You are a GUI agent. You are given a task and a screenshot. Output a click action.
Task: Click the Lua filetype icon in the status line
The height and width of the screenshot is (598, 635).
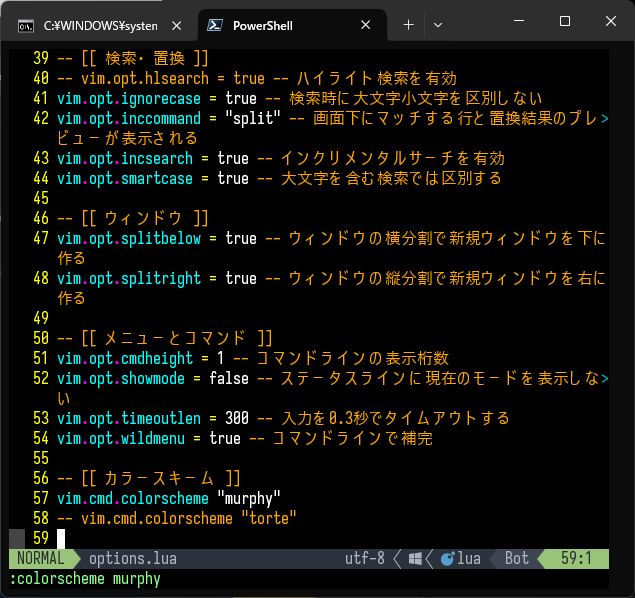point(449,559)
